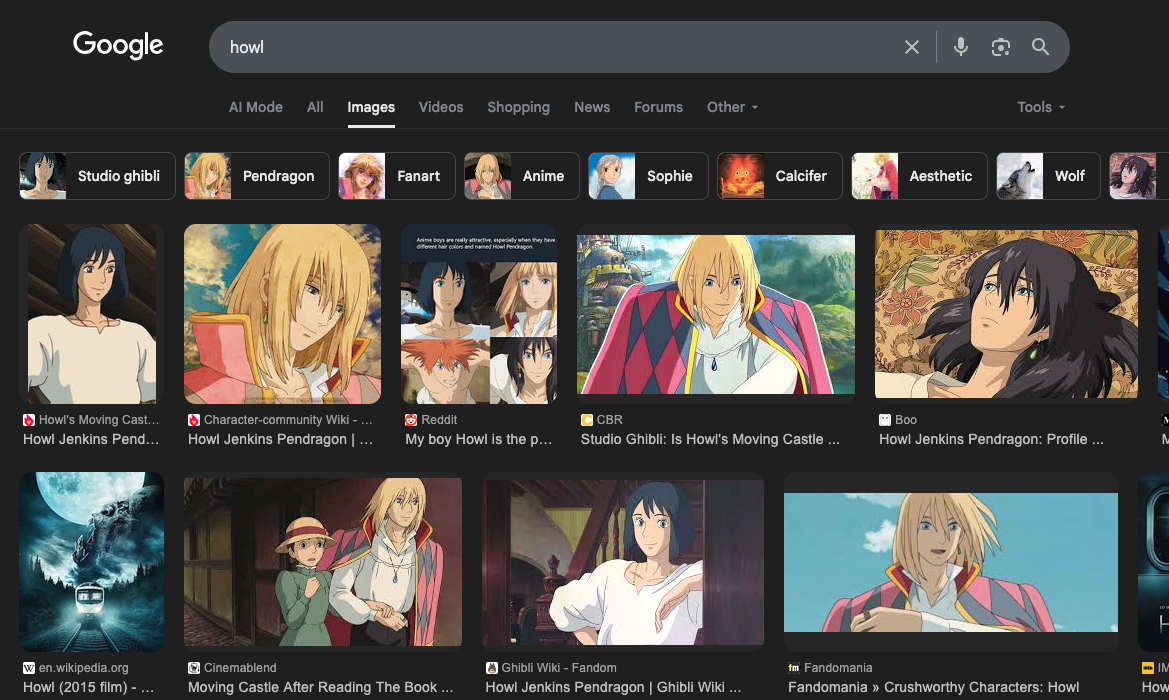Select the Anime filter chip

(x=521, y=176)
